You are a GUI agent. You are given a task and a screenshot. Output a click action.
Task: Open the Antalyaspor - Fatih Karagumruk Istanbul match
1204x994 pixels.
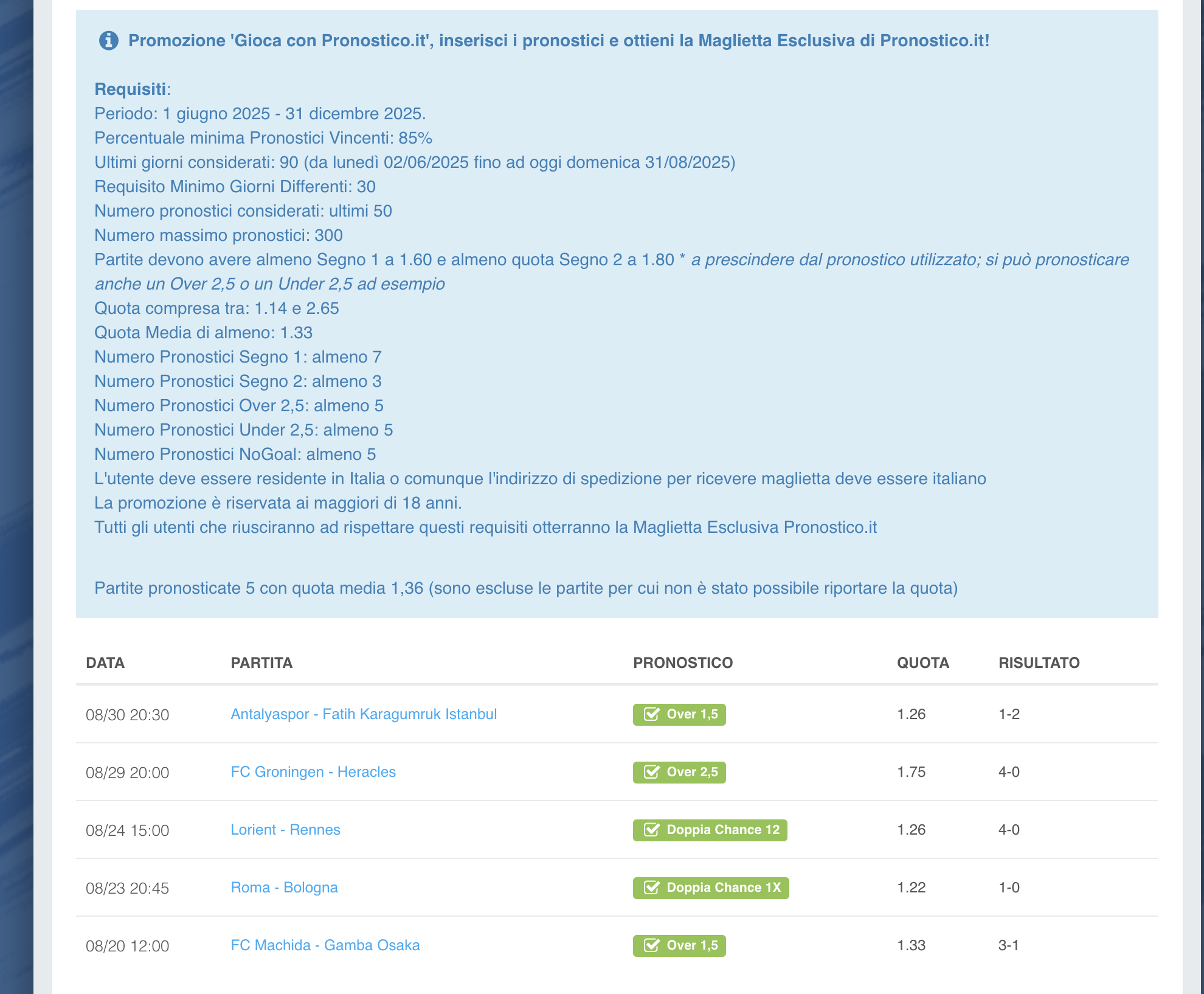364,714
